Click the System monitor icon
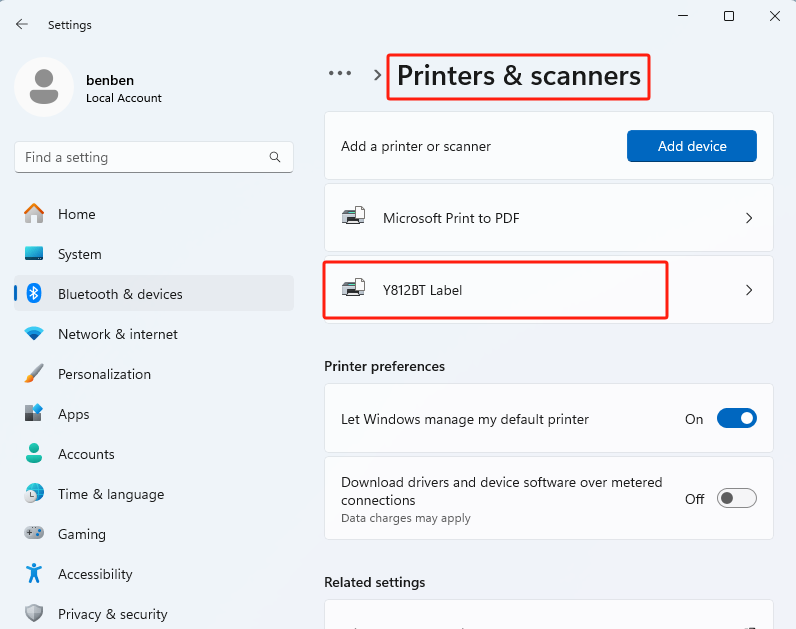The height and width of the screenshot is (629, 796). [34, 253]
